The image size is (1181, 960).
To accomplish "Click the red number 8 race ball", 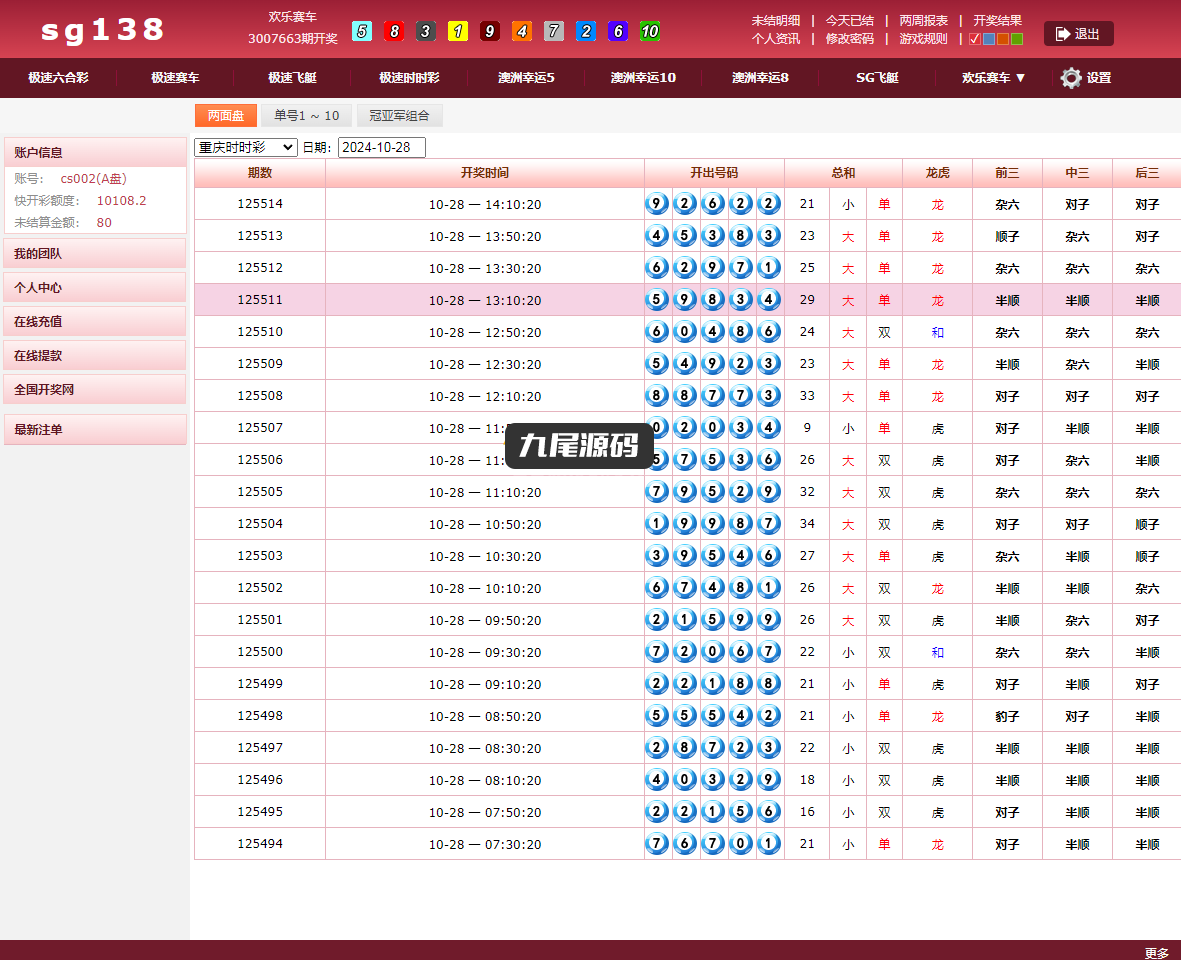I will (393, 31).
